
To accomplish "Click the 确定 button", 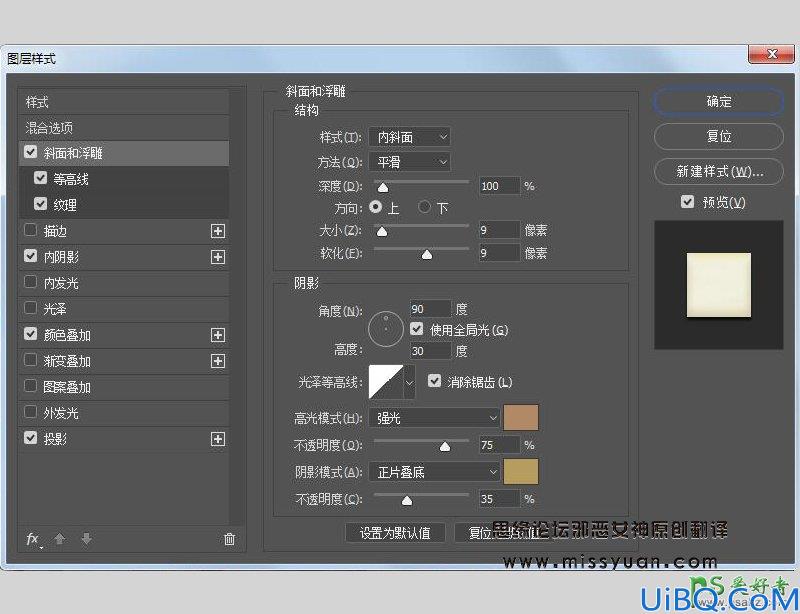I will click(719, 102).
